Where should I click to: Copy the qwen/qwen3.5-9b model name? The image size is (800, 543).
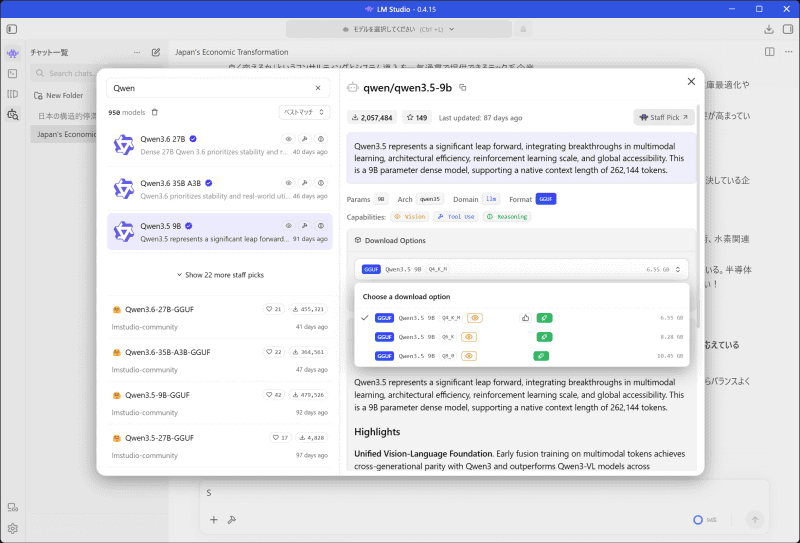pyautogui.click(x=463, y=88)
